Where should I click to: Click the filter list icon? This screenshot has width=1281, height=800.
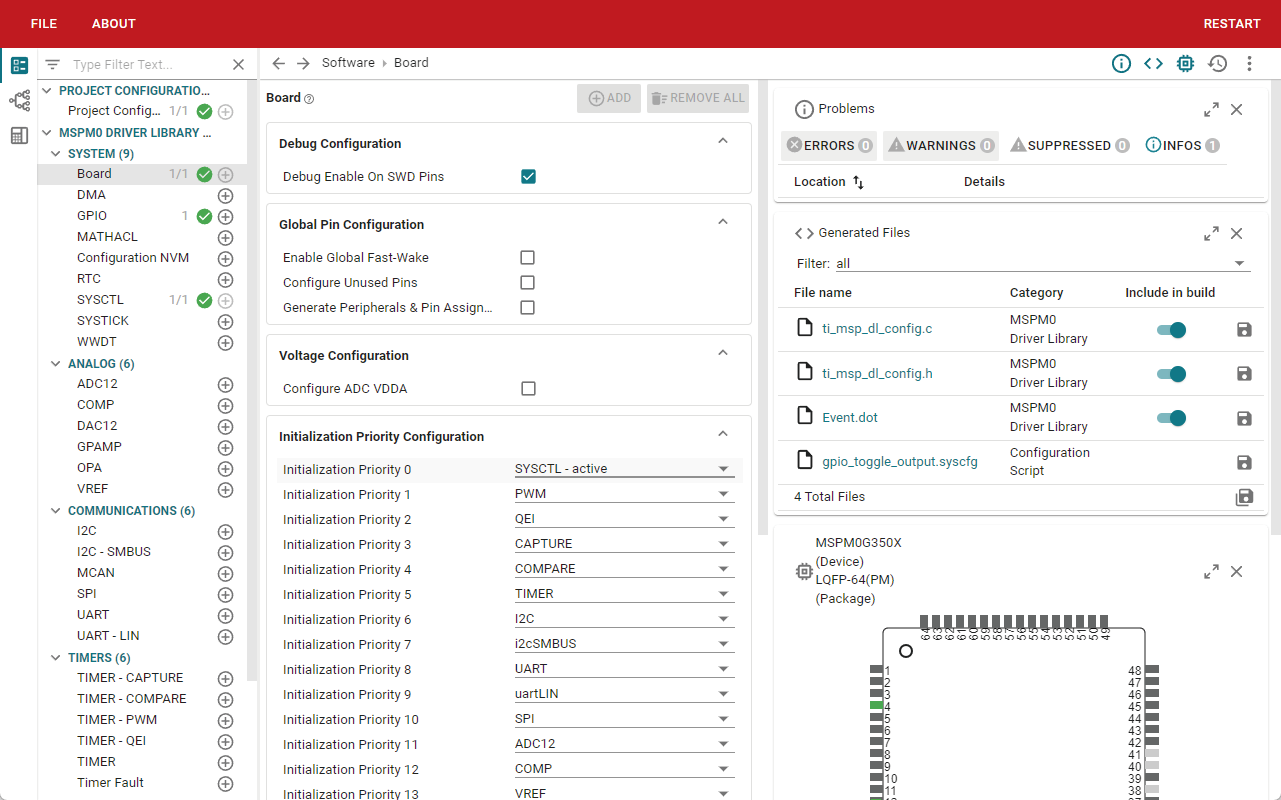click(53, 64)
